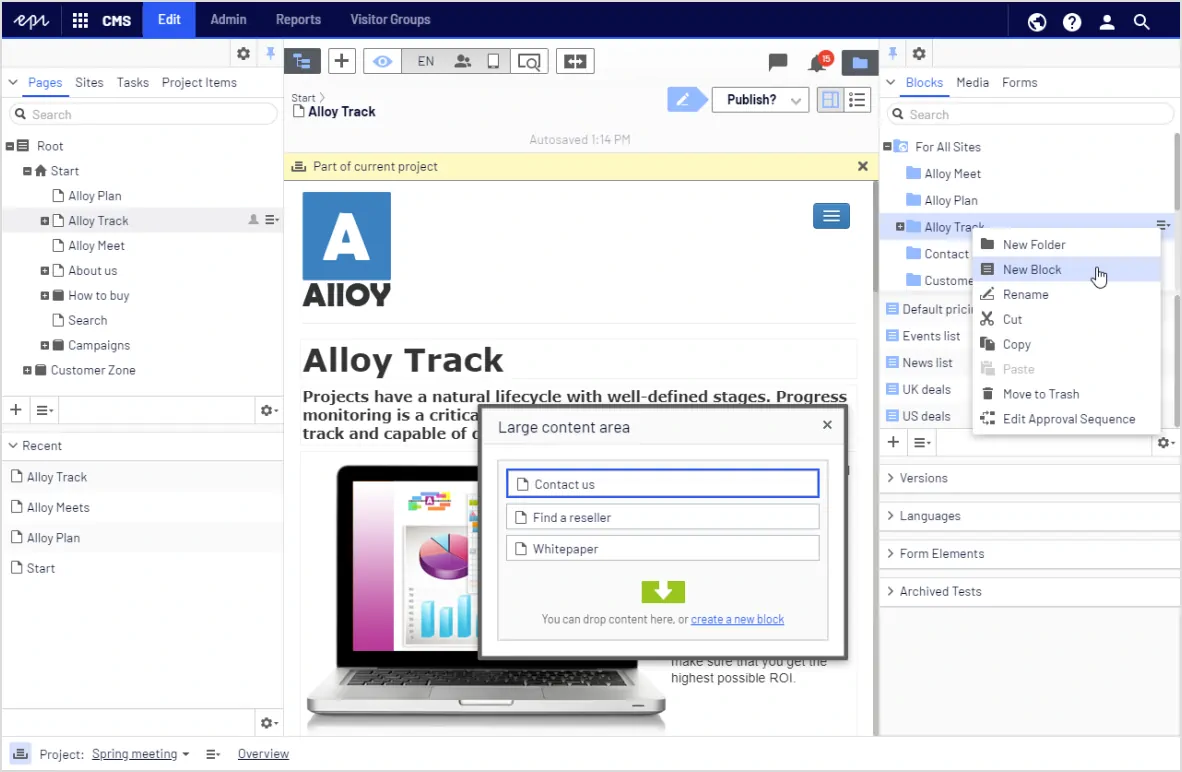
Task: Collapse the Root tree node
Action: 11,146
